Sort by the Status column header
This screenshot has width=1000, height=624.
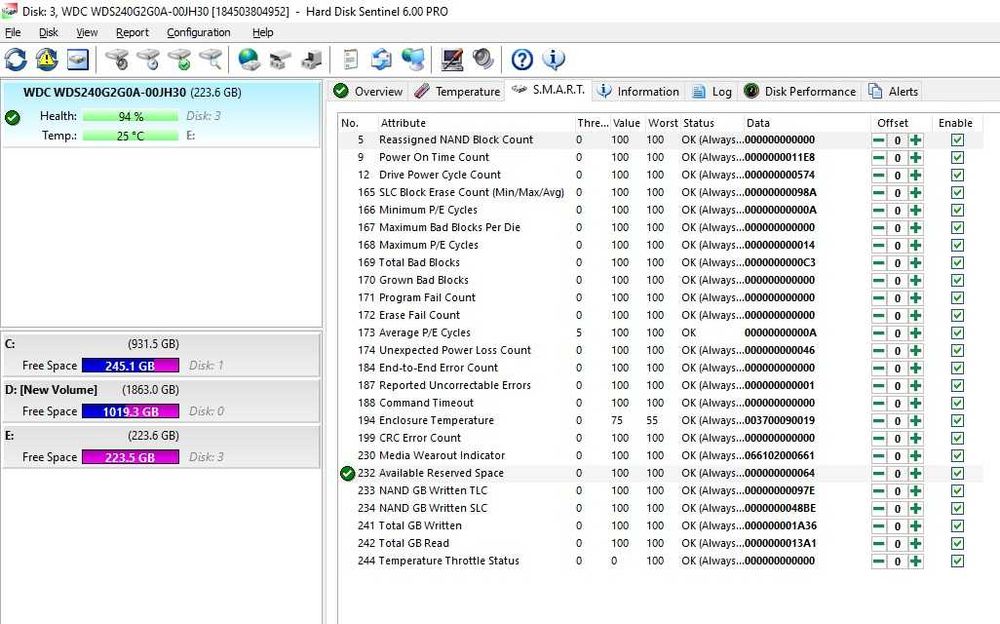point(711,123)
